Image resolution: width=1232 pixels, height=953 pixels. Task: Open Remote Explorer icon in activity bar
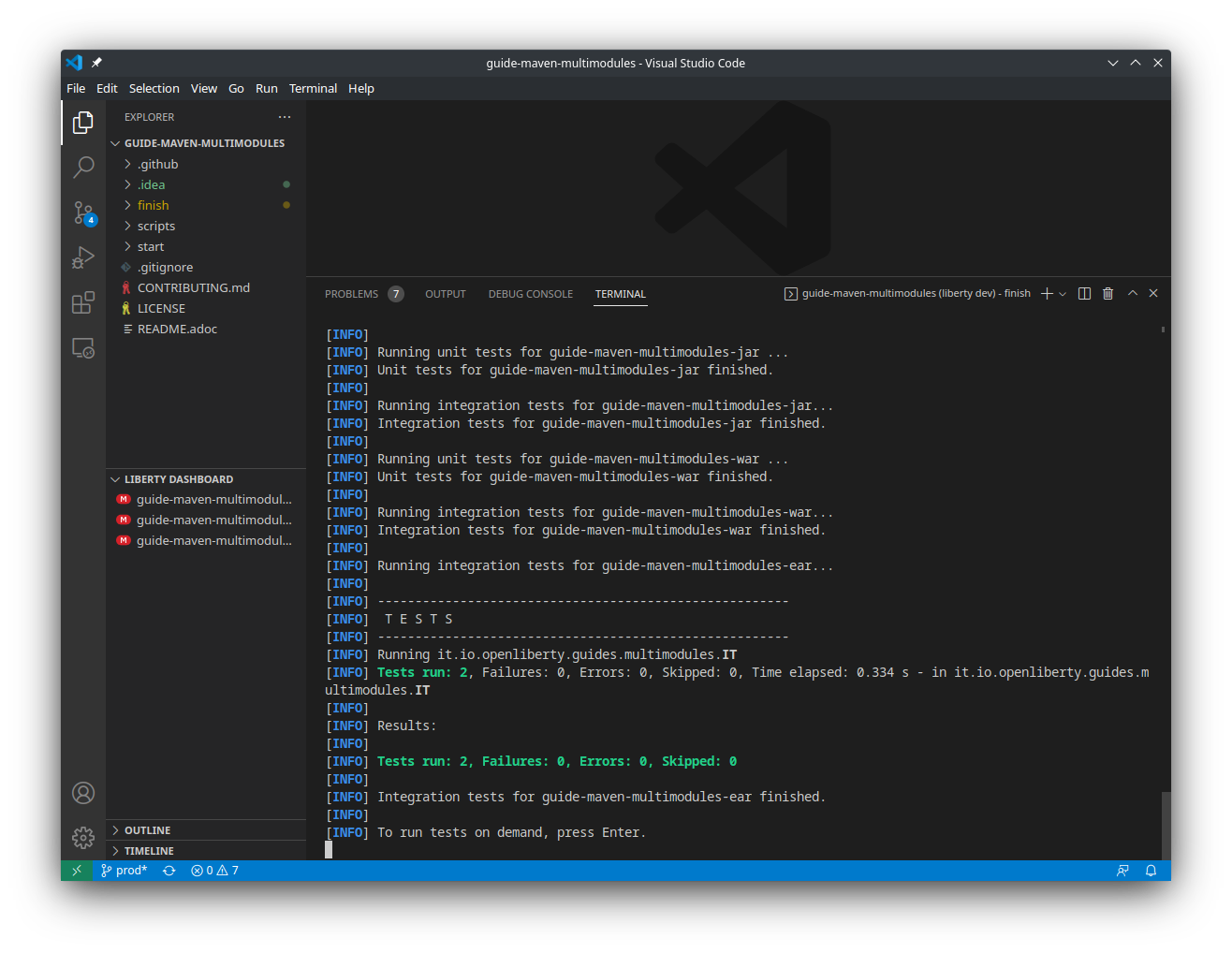tap(83, 347)
